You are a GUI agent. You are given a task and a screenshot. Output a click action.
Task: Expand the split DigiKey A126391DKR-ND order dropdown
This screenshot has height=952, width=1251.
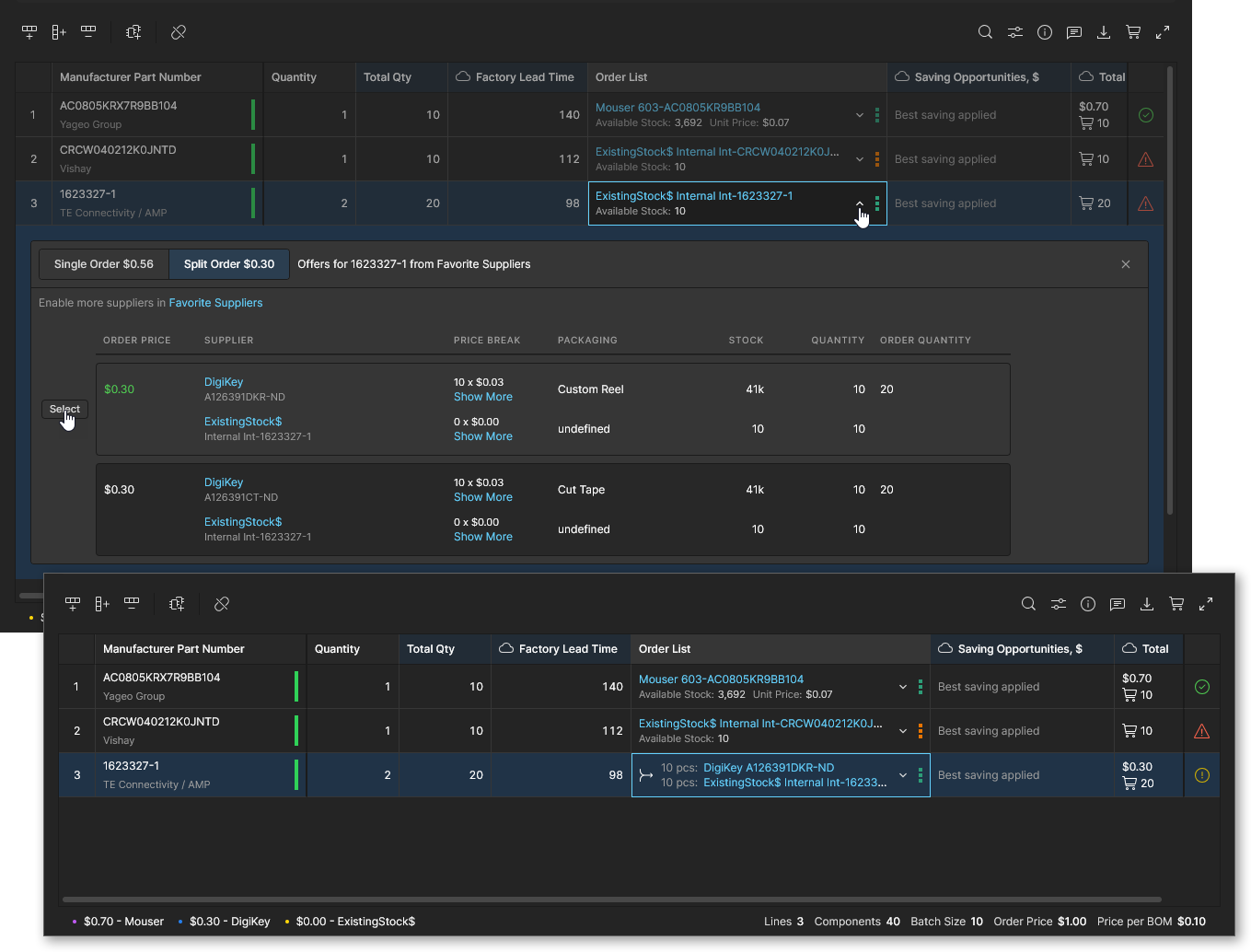tap(903, 775)
